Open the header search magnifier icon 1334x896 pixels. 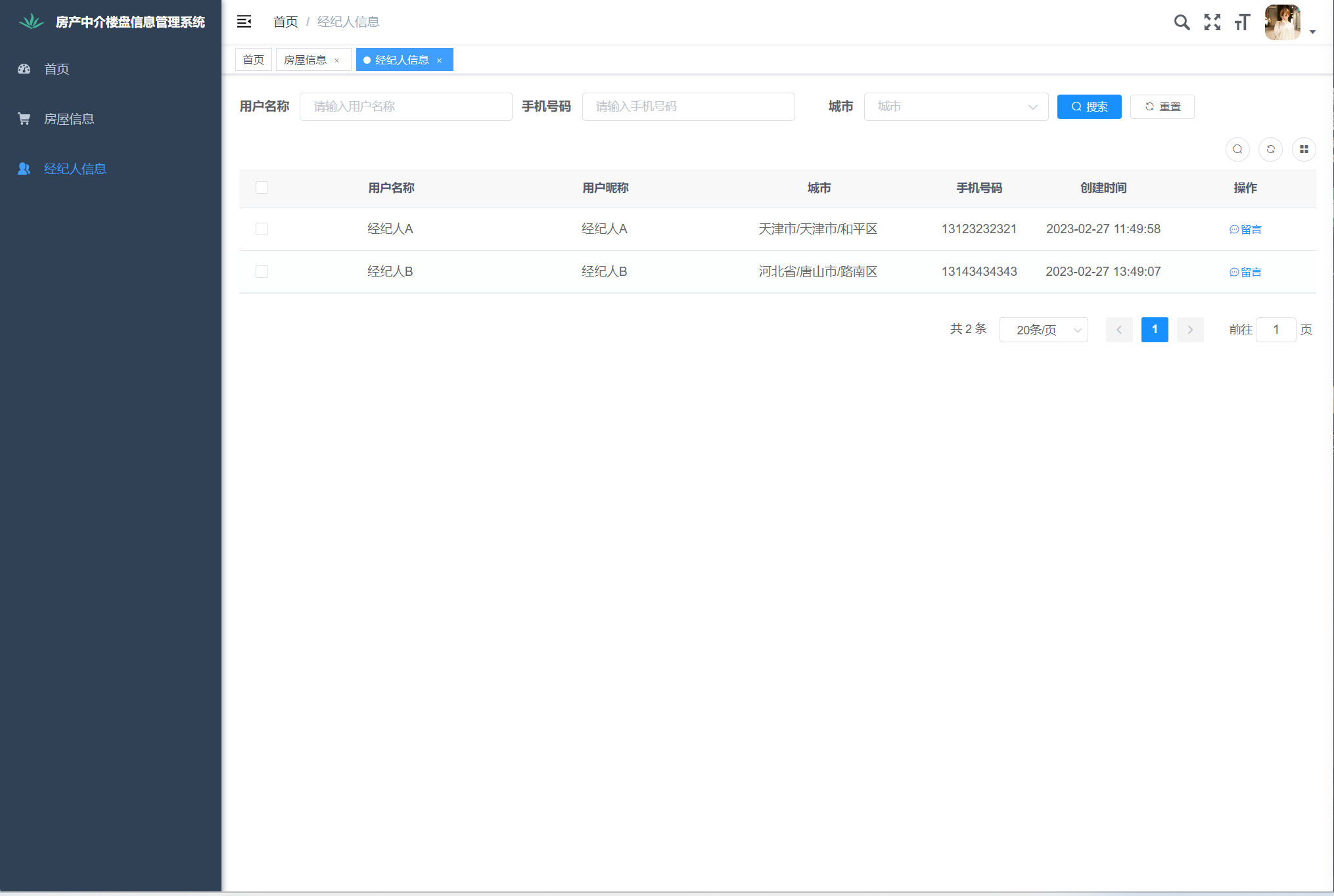click(x=1182, y=22)
